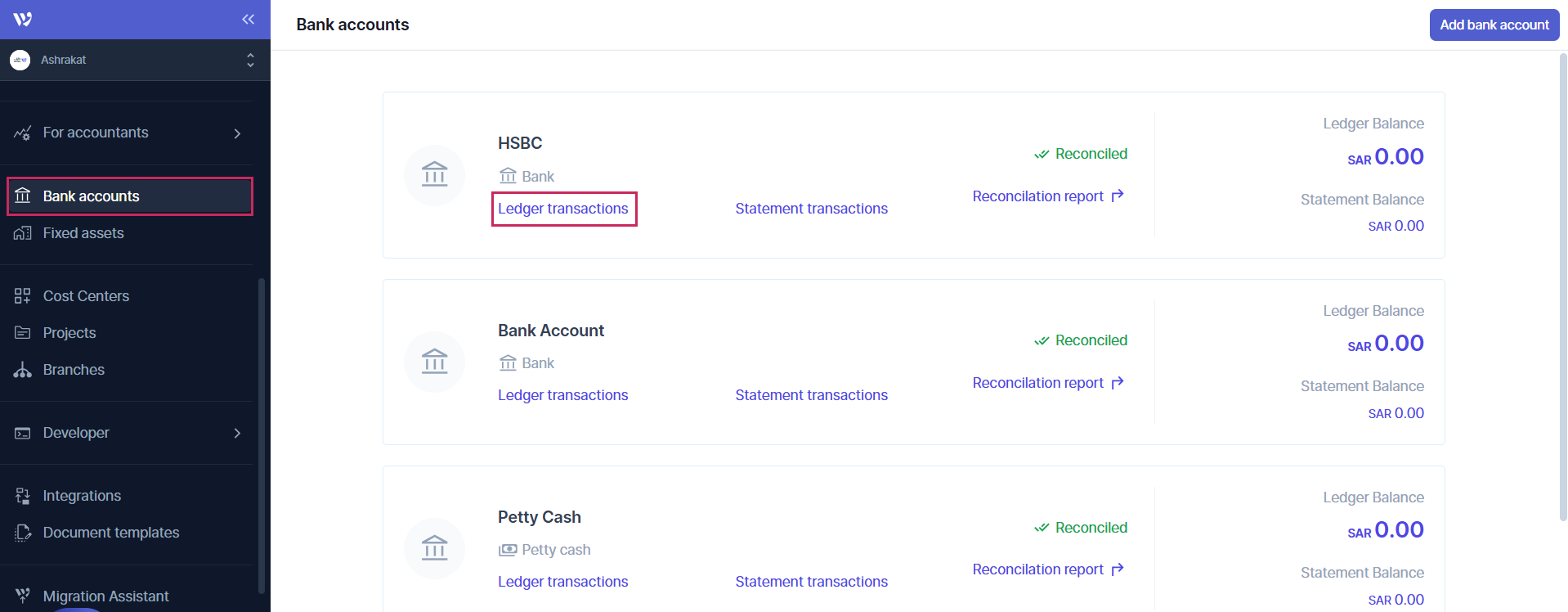Click the Integrations sidebar icon
The width and height of the screenshot is (1568, 612).
23,496
